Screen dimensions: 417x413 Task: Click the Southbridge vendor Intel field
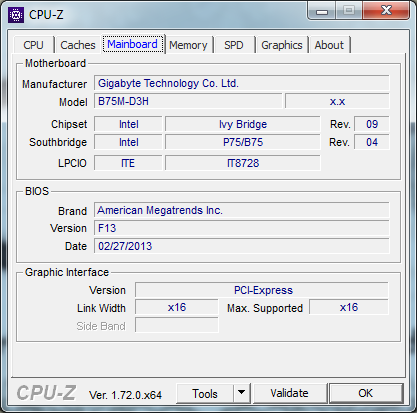[x=128, y=142]
